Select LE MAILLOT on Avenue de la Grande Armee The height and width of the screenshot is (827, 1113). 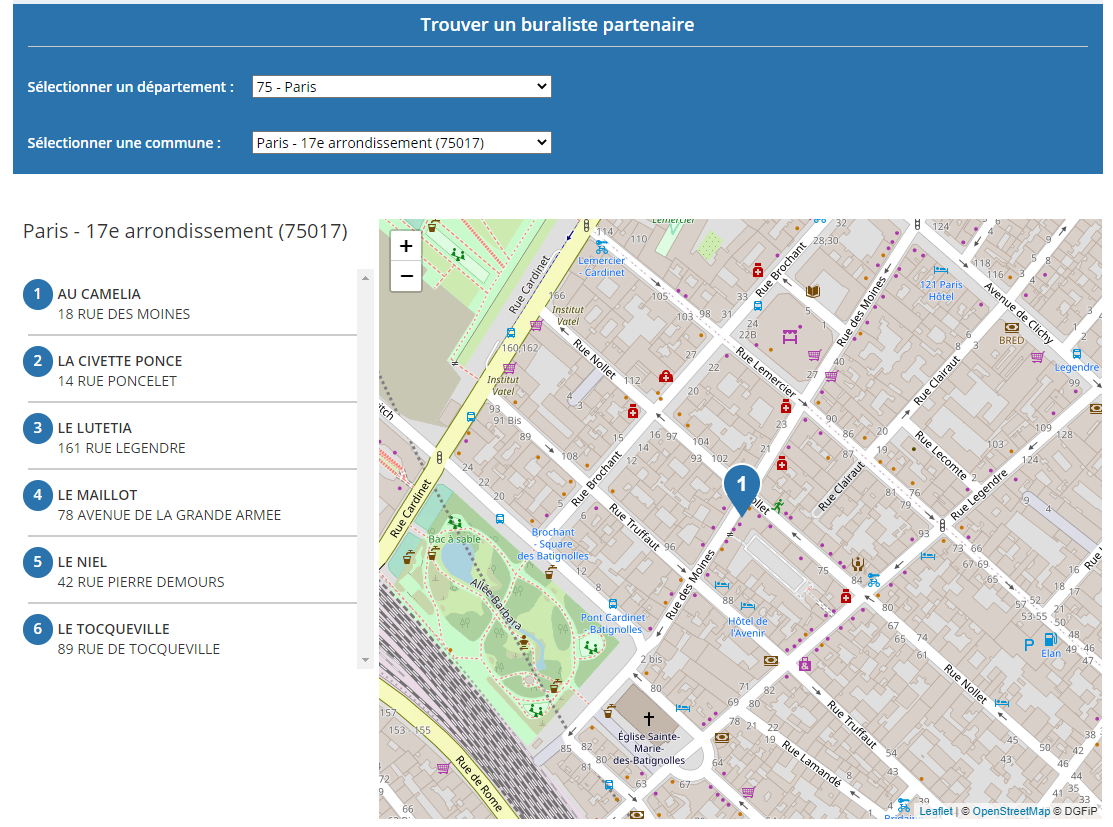(x=98, y=495)
